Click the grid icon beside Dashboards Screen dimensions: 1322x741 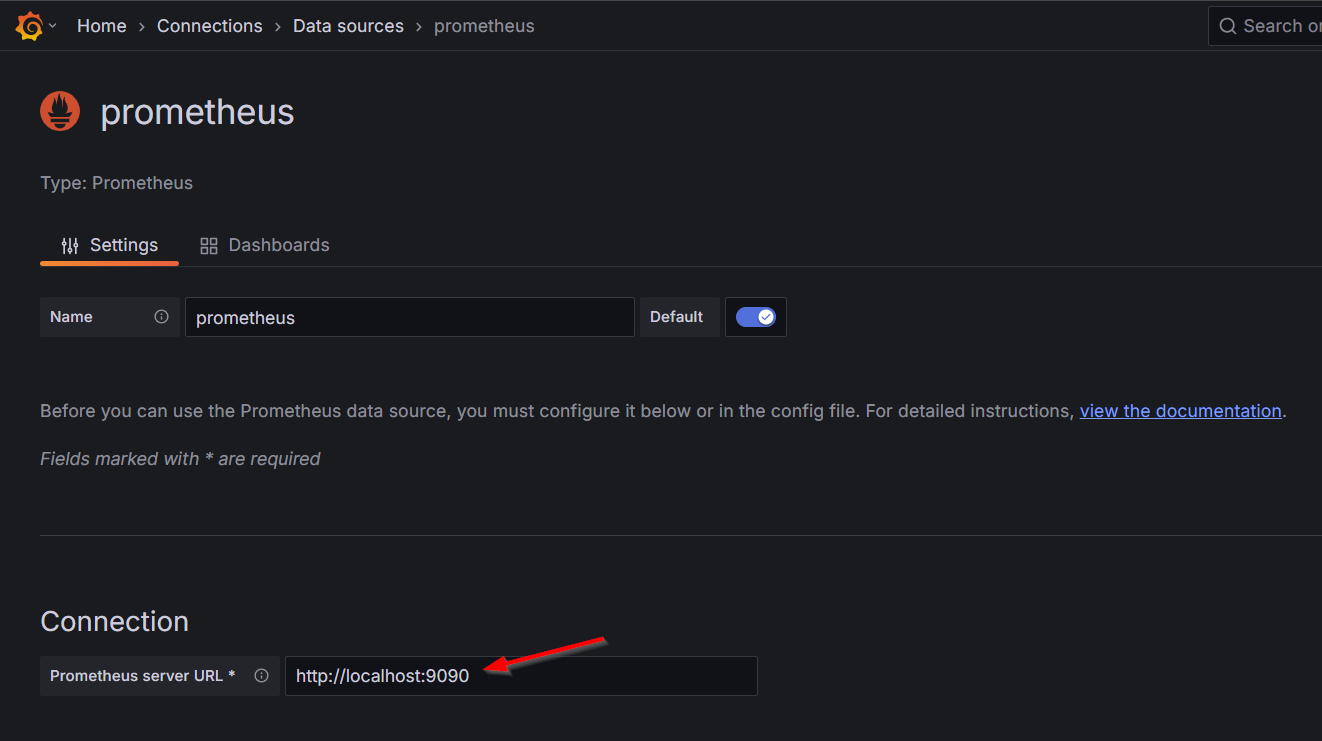pyautogui.click(x=209, y=244)
